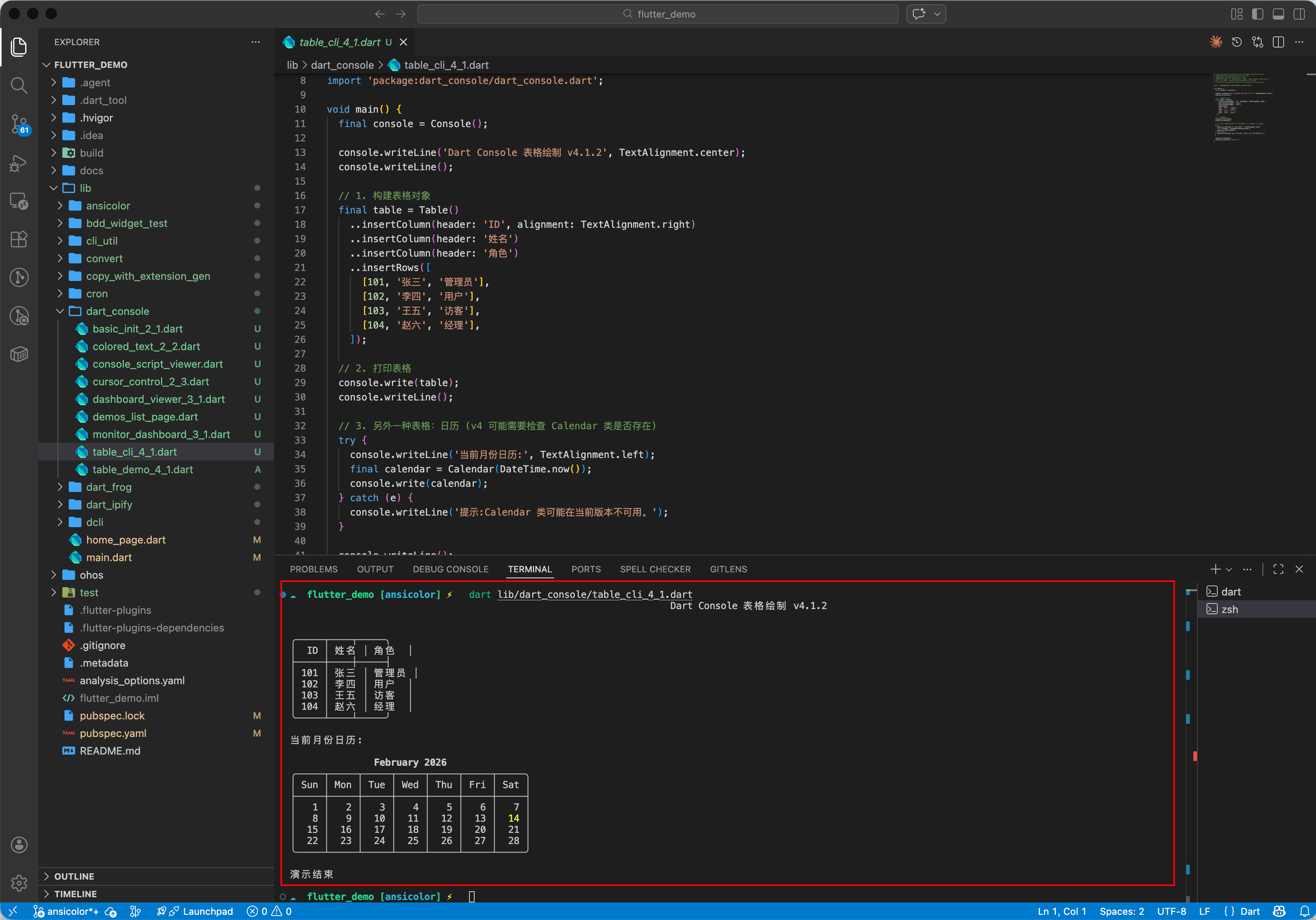Switch to the DEBUG CONSOLE tab
Screen dimensions: 1316x920
tap(451, 569)
